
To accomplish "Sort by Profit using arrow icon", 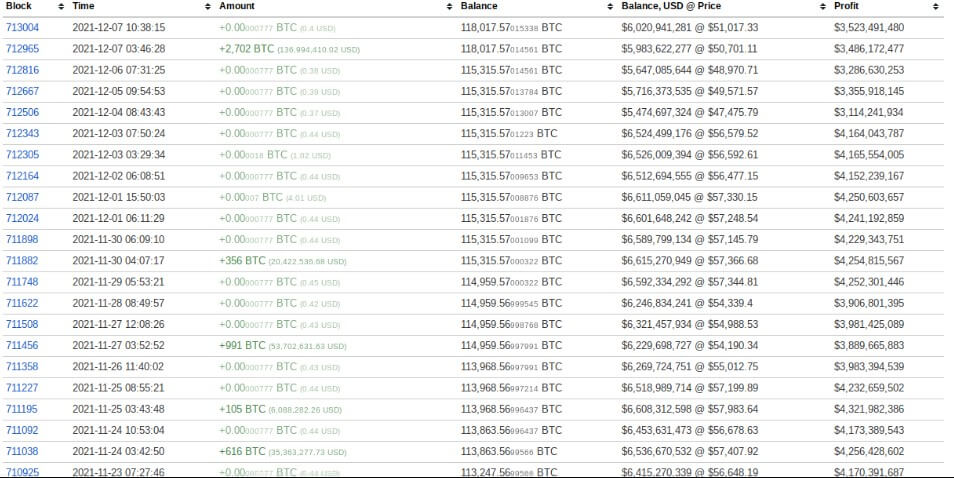I will coord(935,6).
